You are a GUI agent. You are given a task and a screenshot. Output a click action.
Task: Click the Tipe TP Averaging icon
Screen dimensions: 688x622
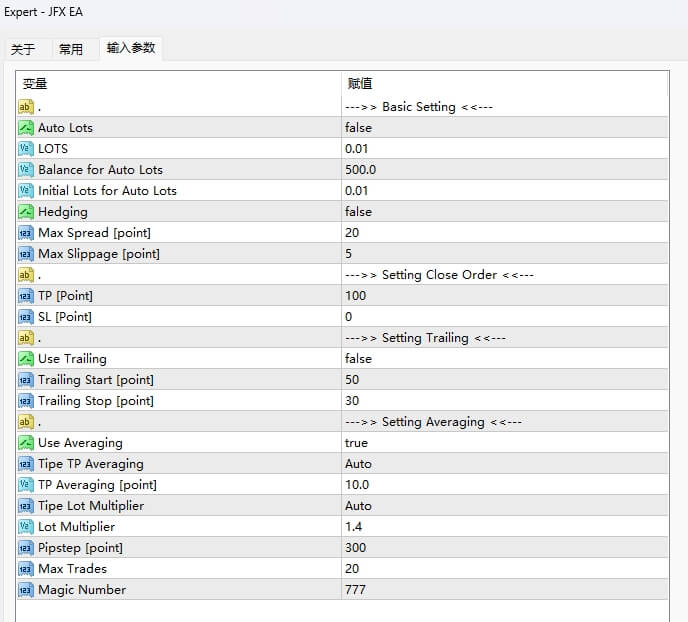click(26, 464)
